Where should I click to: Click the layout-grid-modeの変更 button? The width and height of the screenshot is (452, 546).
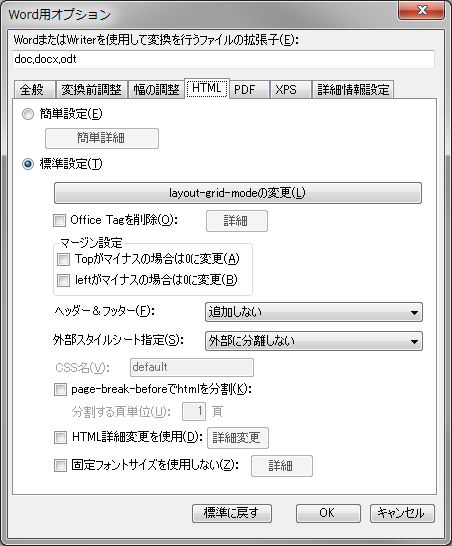[238, 193]
